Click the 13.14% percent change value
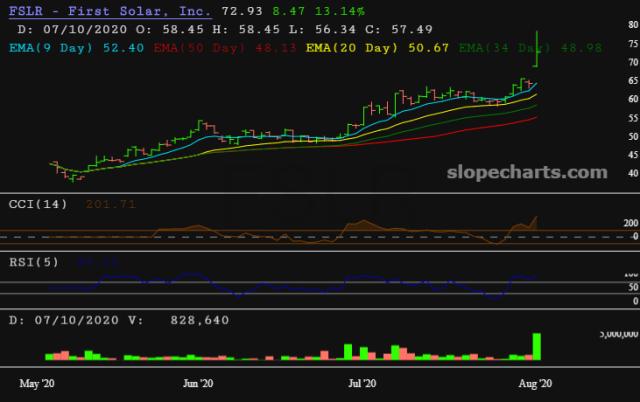Image resolution: width=640 pixels, height=402 pixels. click(340, 11)
